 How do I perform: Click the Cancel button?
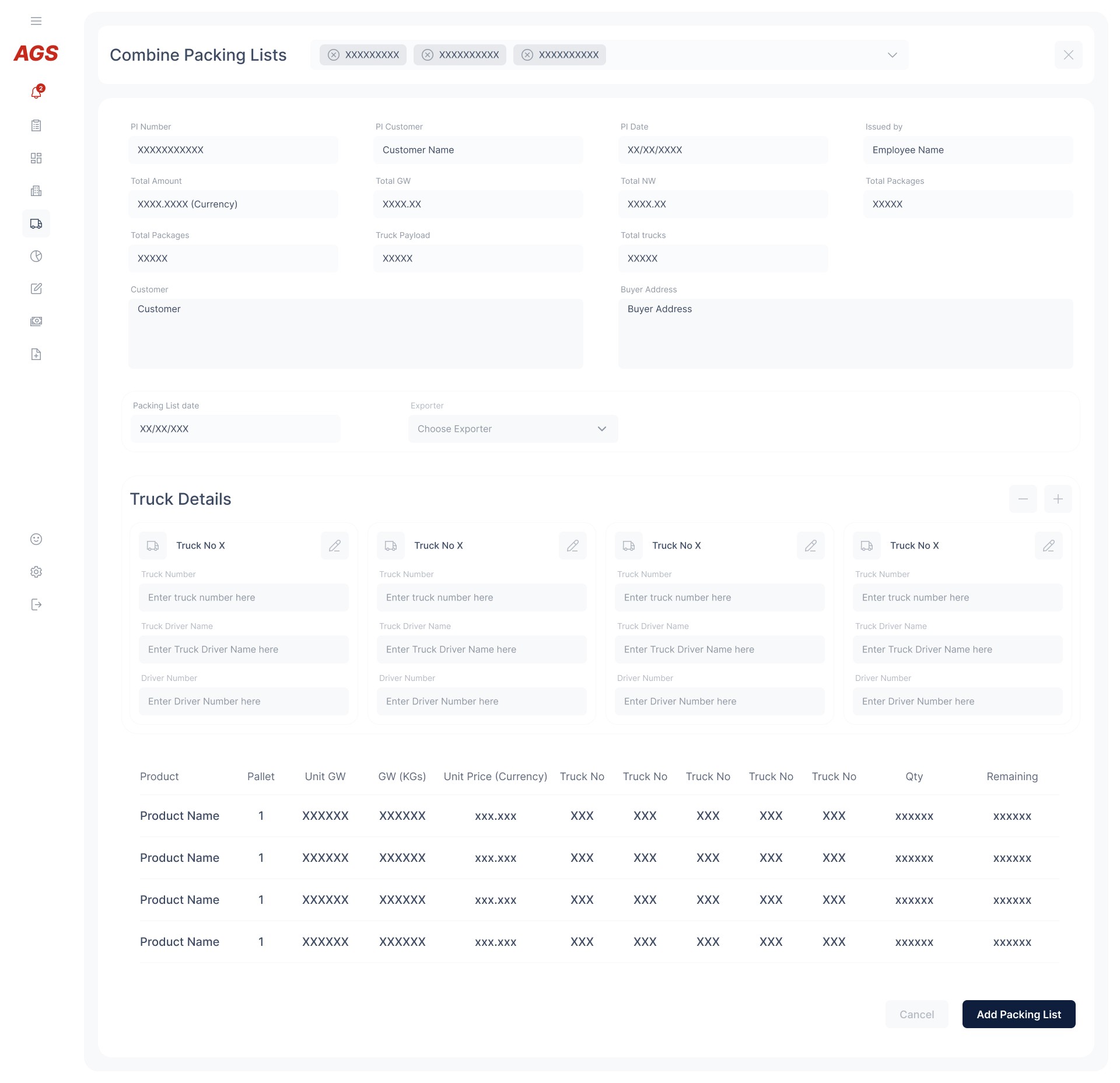tap(916, 1014)
